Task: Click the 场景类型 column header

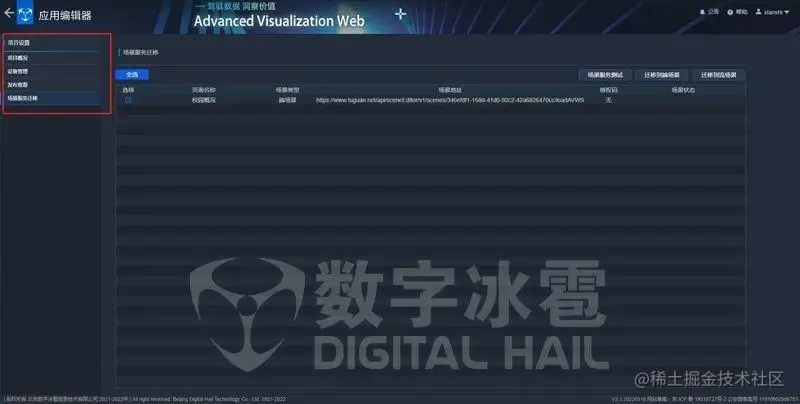Action: tap(287, 90)
